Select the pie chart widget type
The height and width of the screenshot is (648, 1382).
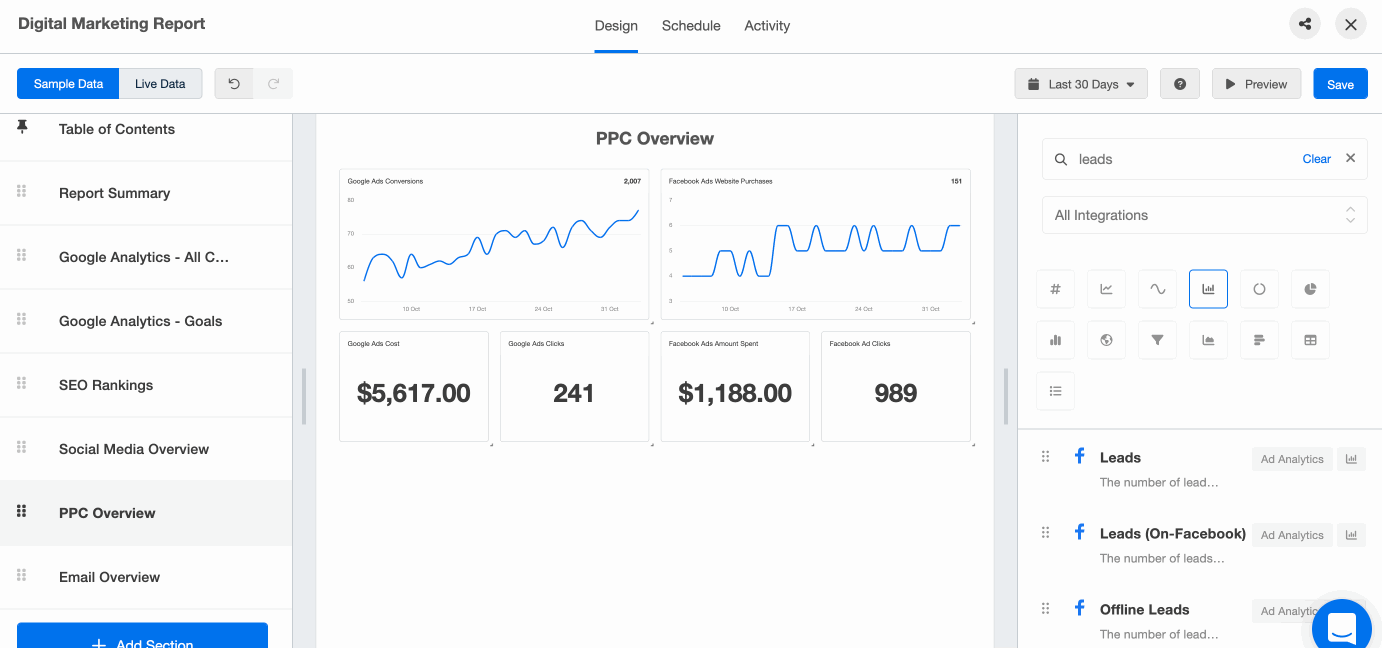(1310, 289)
